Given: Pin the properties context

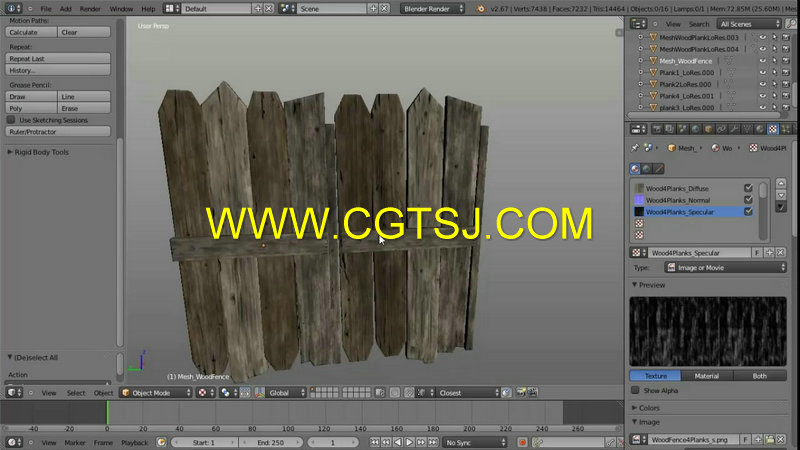Looking at the screenshot, I should pyautogui.click(x=635, y=148).
